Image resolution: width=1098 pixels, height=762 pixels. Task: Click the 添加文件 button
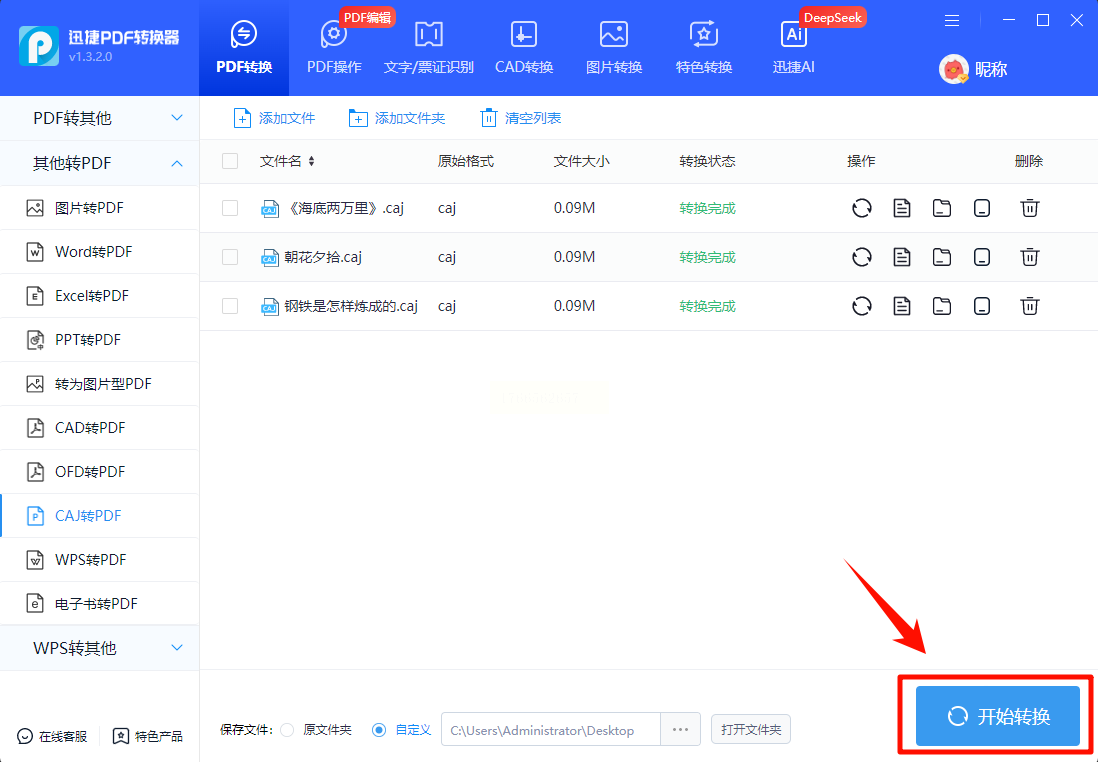pyautogui.click(x=274, y=118)
